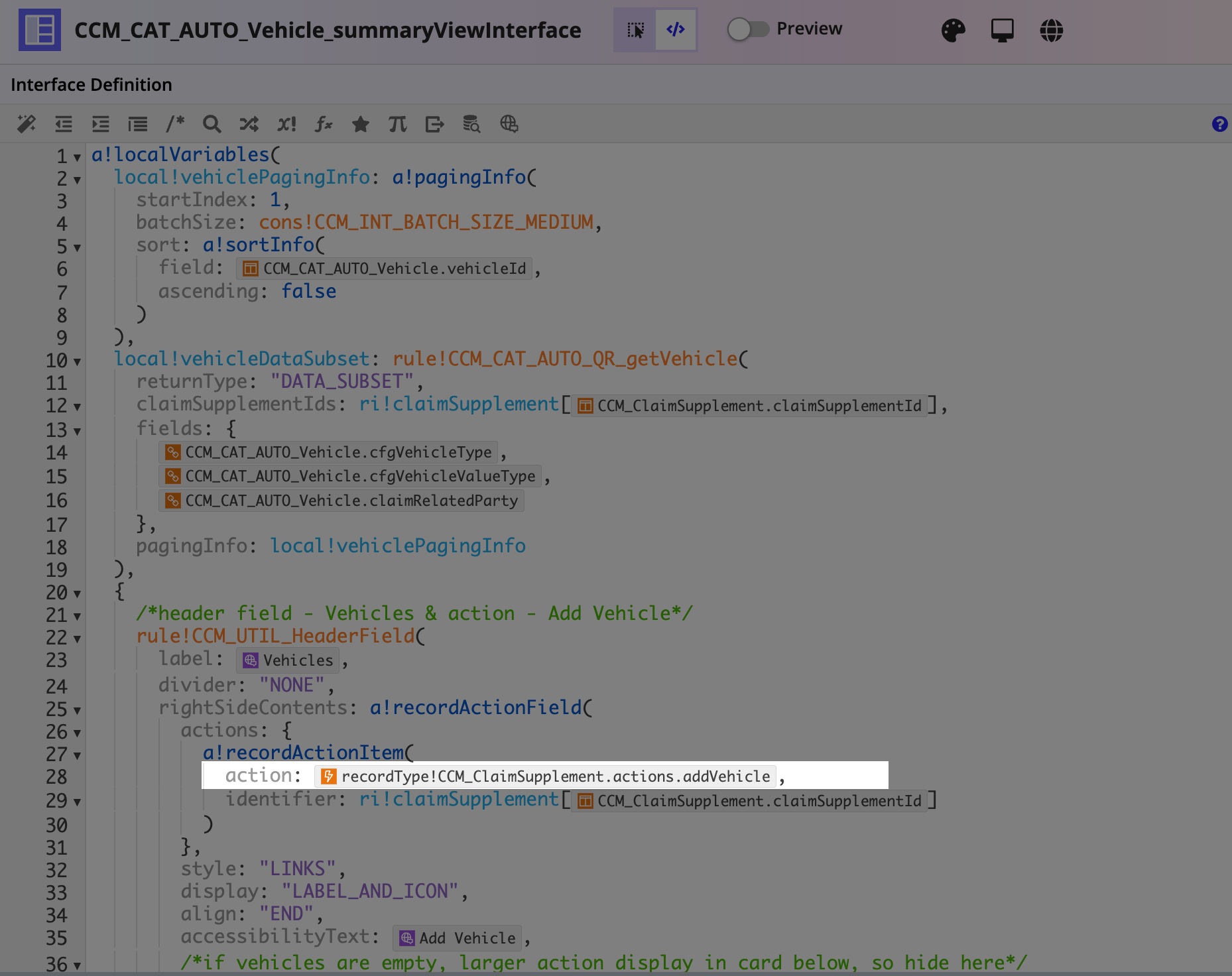
Task: Click the cfgVehicleValueType relationship chip
Action: tap(350, 476)
